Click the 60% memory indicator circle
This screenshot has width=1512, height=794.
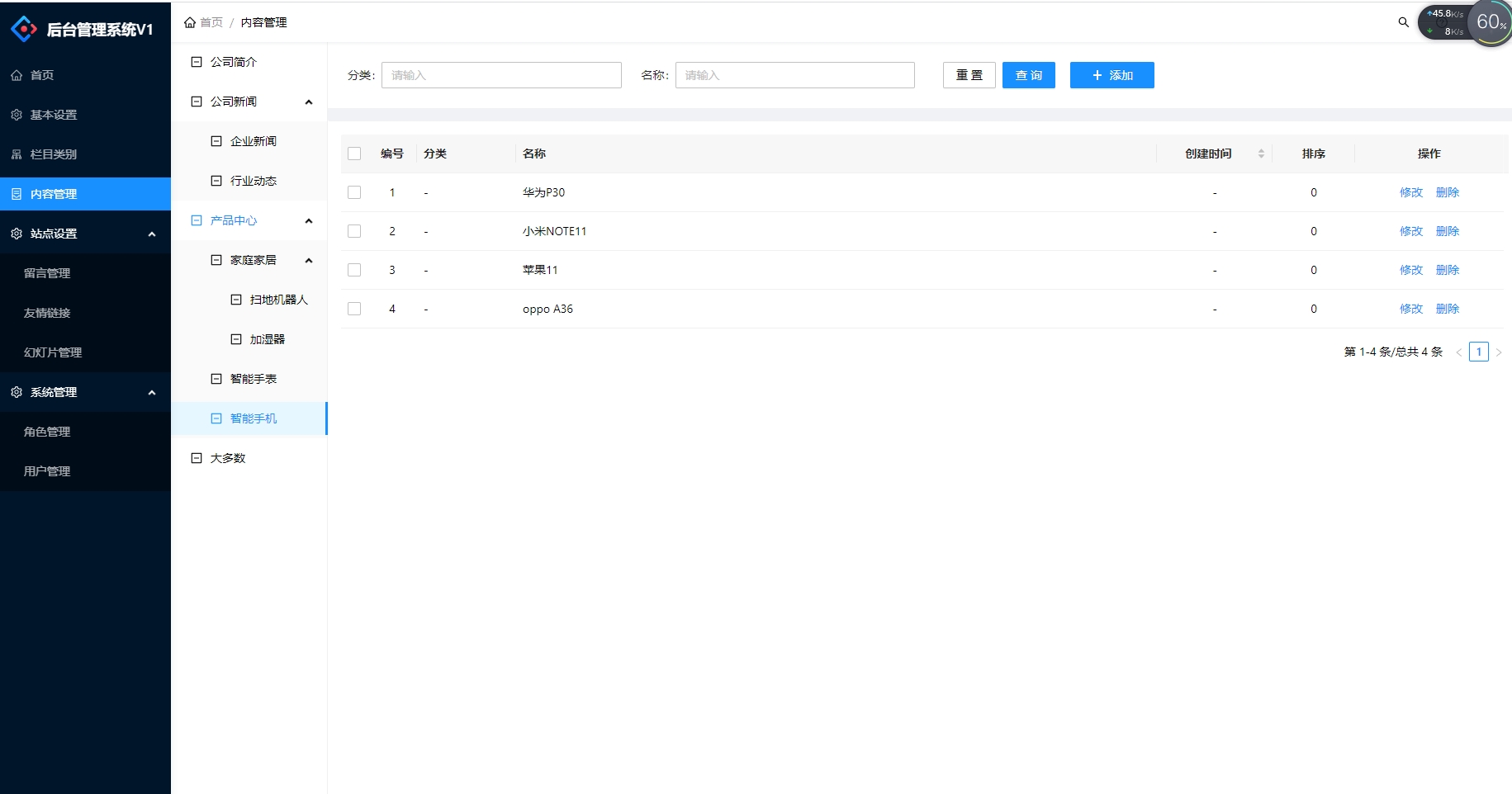click(1491, 22)
